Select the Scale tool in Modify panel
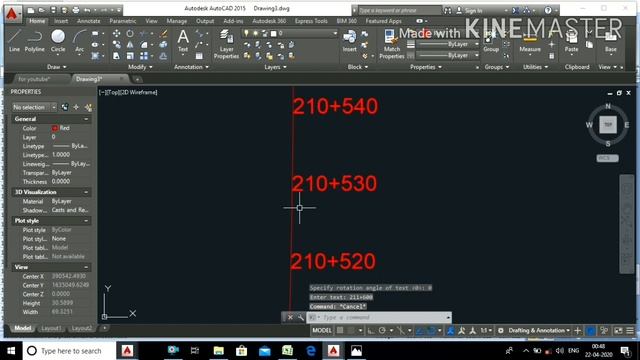Viewport: 640px width, 360px height. [130, 56]
